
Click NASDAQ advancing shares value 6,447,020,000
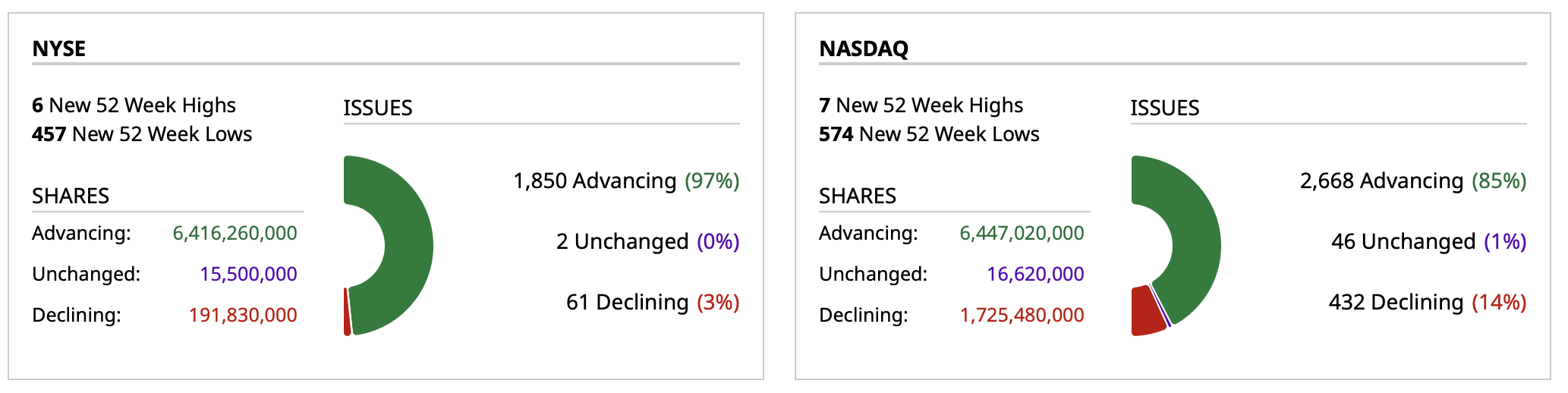(1022, 233)
